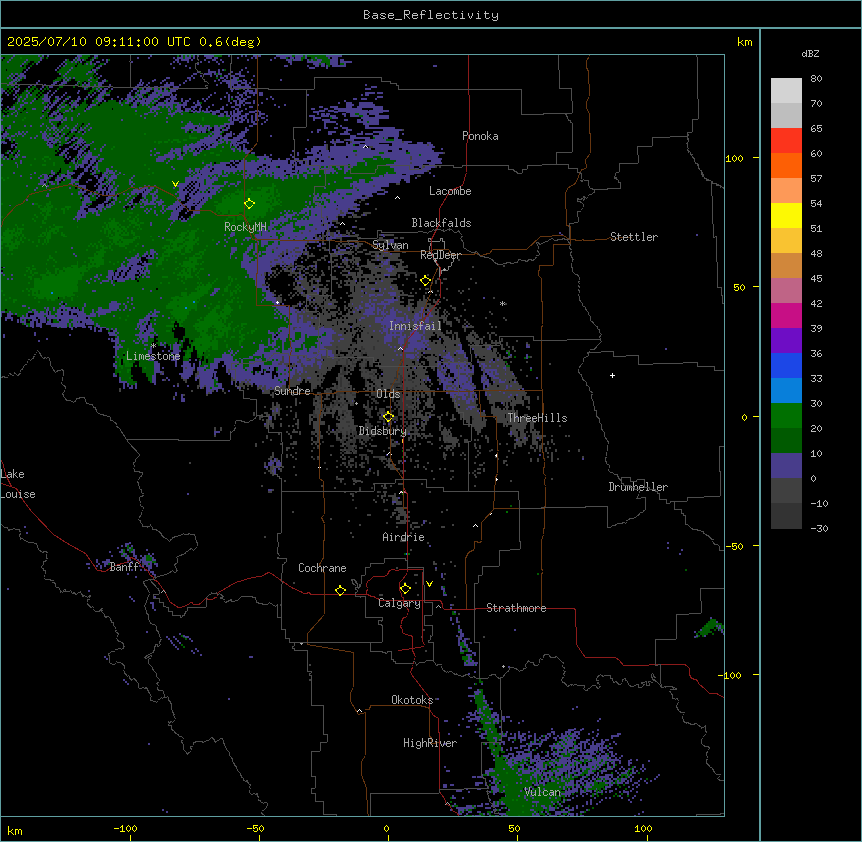This screenshot has height=842, width=862.
Task: Click the Okotoks label
Action: (412, 700)
